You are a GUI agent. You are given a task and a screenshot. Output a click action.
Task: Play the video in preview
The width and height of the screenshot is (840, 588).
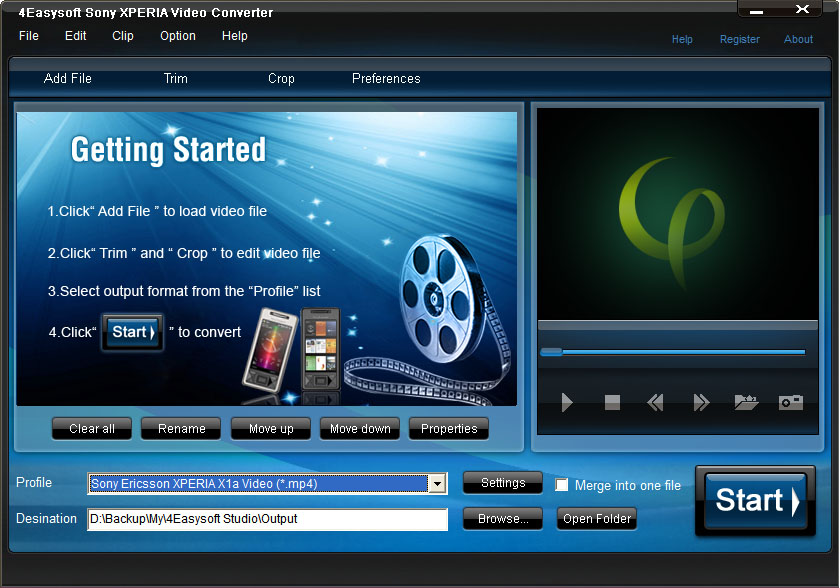pos(567,402)
